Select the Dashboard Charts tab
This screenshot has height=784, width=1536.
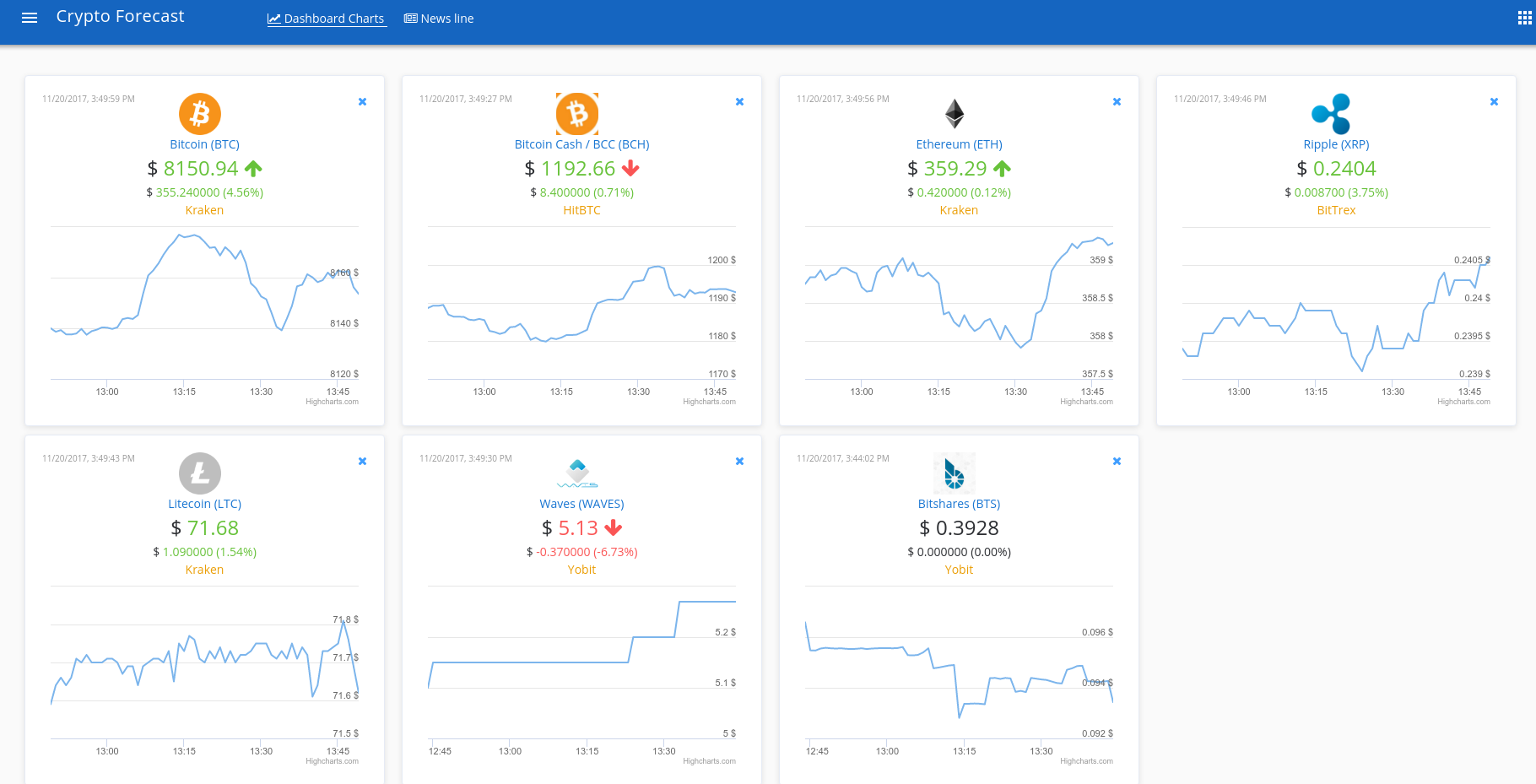tap(327, 18)
